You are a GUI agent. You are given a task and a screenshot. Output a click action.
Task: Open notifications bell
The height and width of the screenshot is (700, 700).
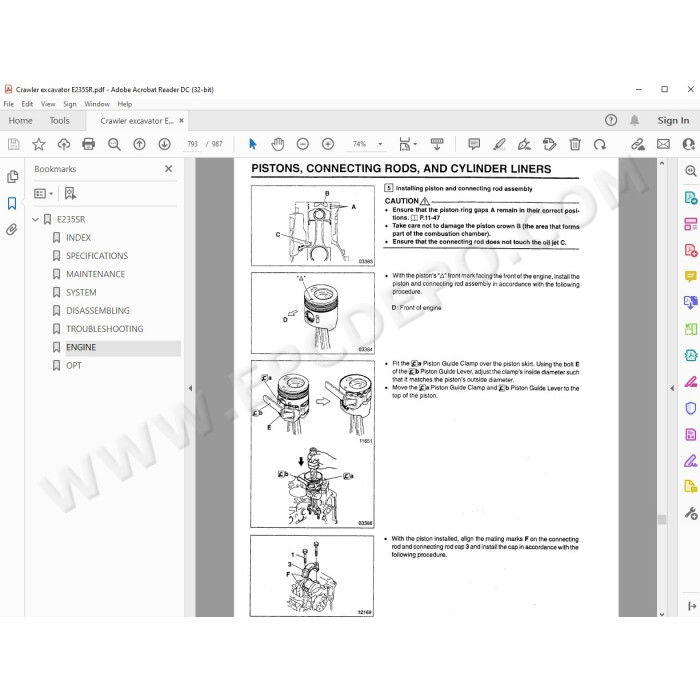(634, 120)
